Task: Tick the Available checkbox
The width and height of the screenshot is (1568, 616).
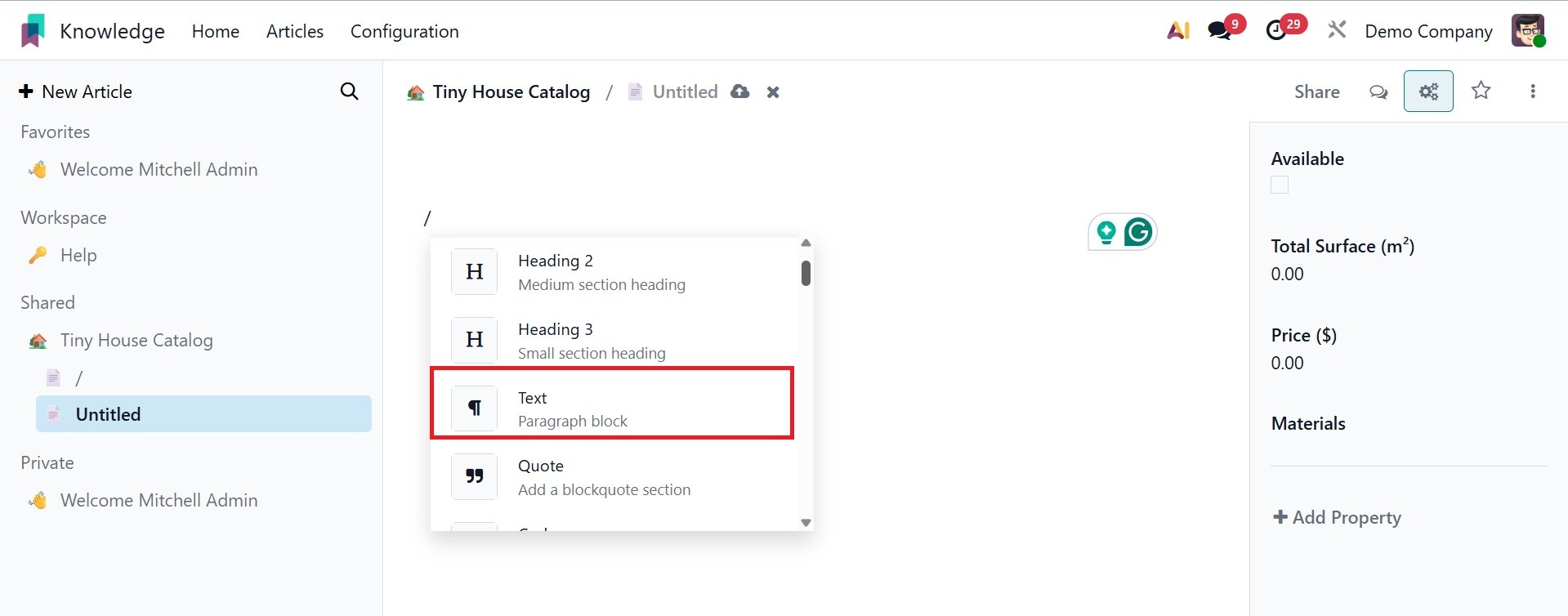Action: coord(1280,185)
